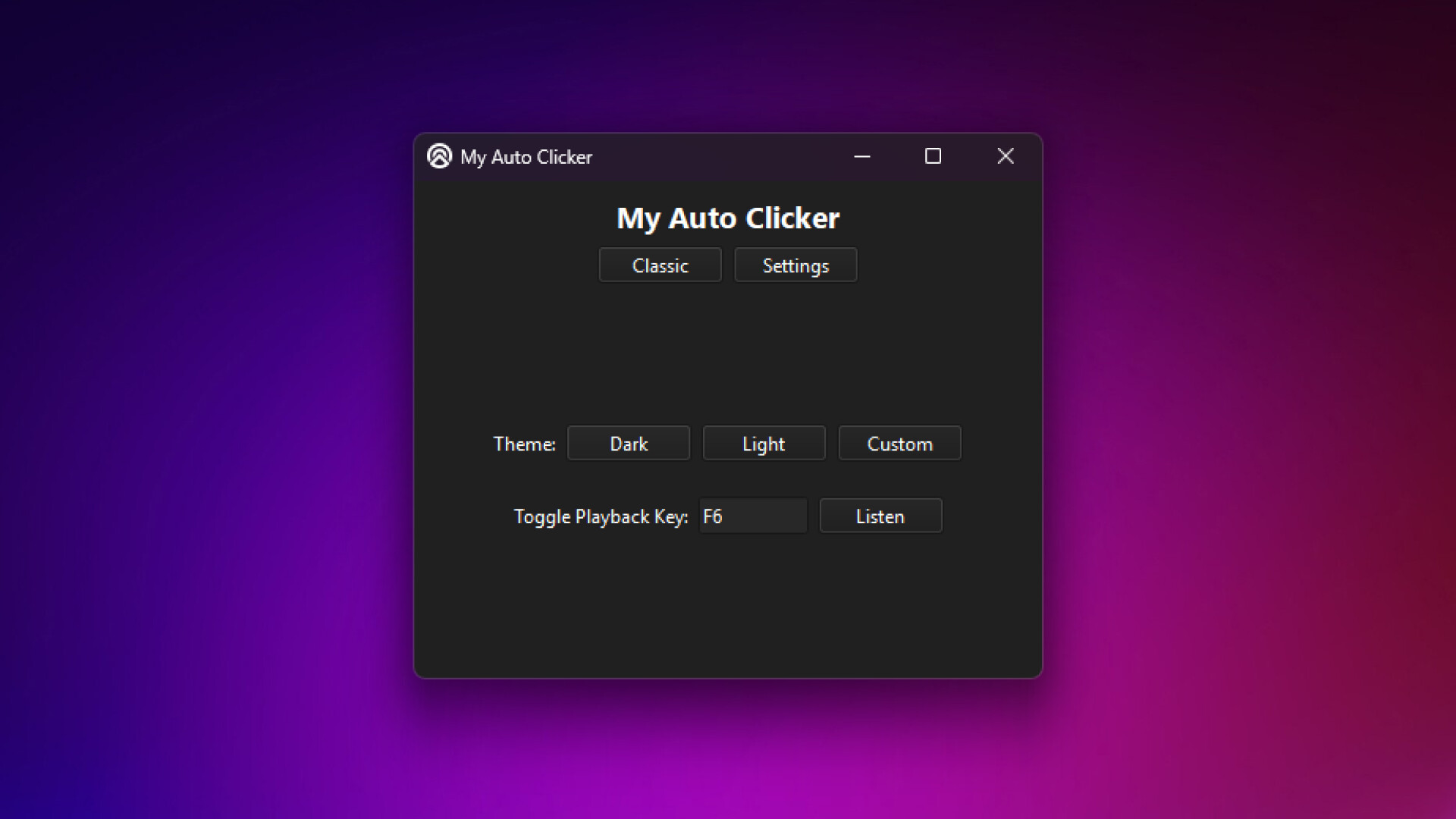
Task: Enable Dark mode for the app
Action: (629, 443)
